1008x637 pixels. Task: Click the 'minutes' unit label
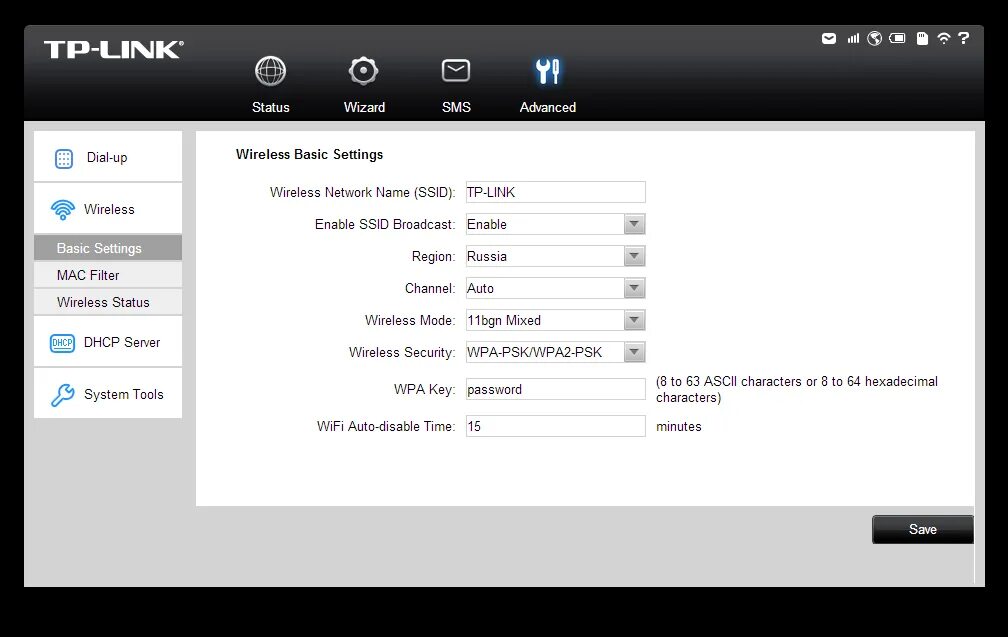click(x=679, y=427)
